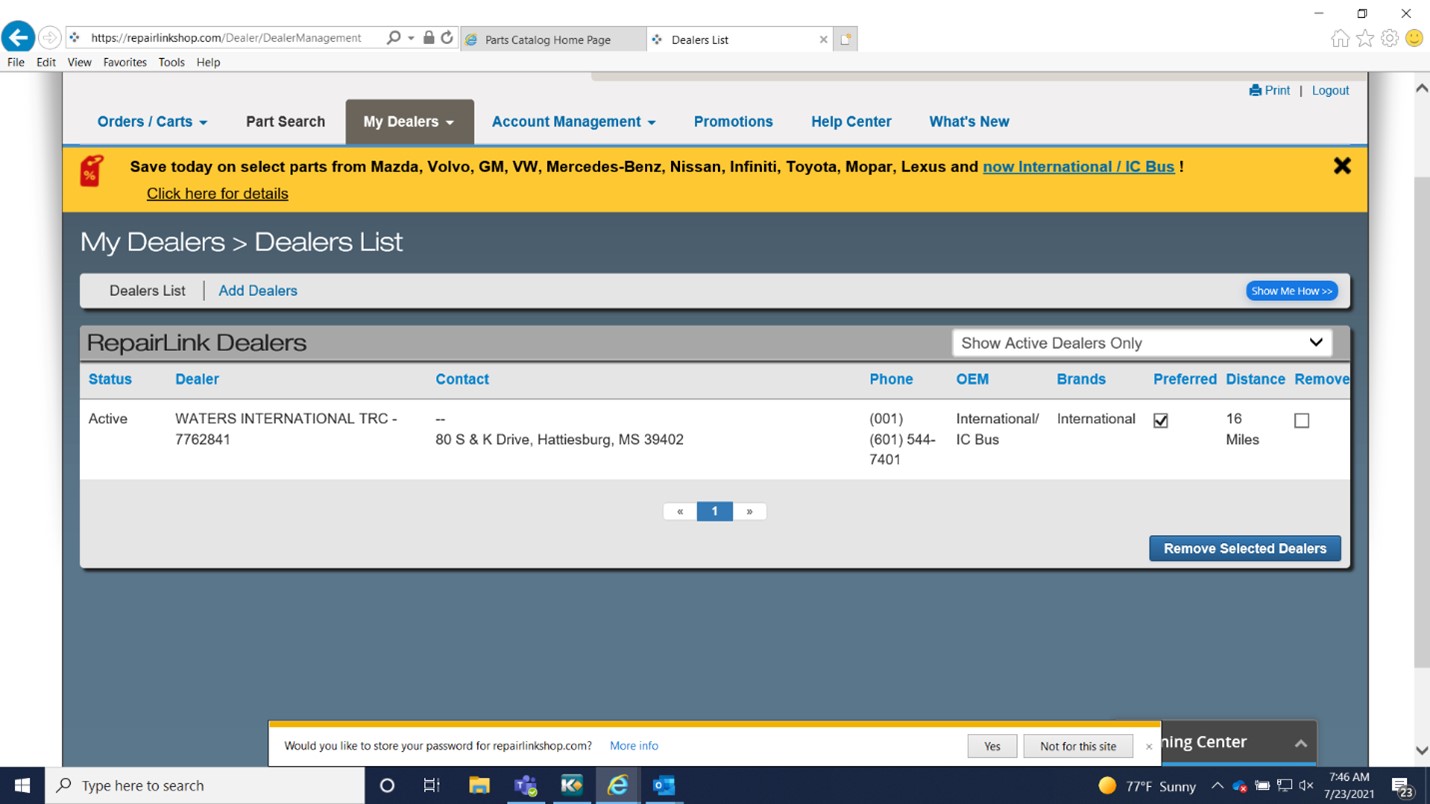Screen dimensions: 1430x804
Task: Click 'Click here for details' link
Action: [x=217, y=193]
